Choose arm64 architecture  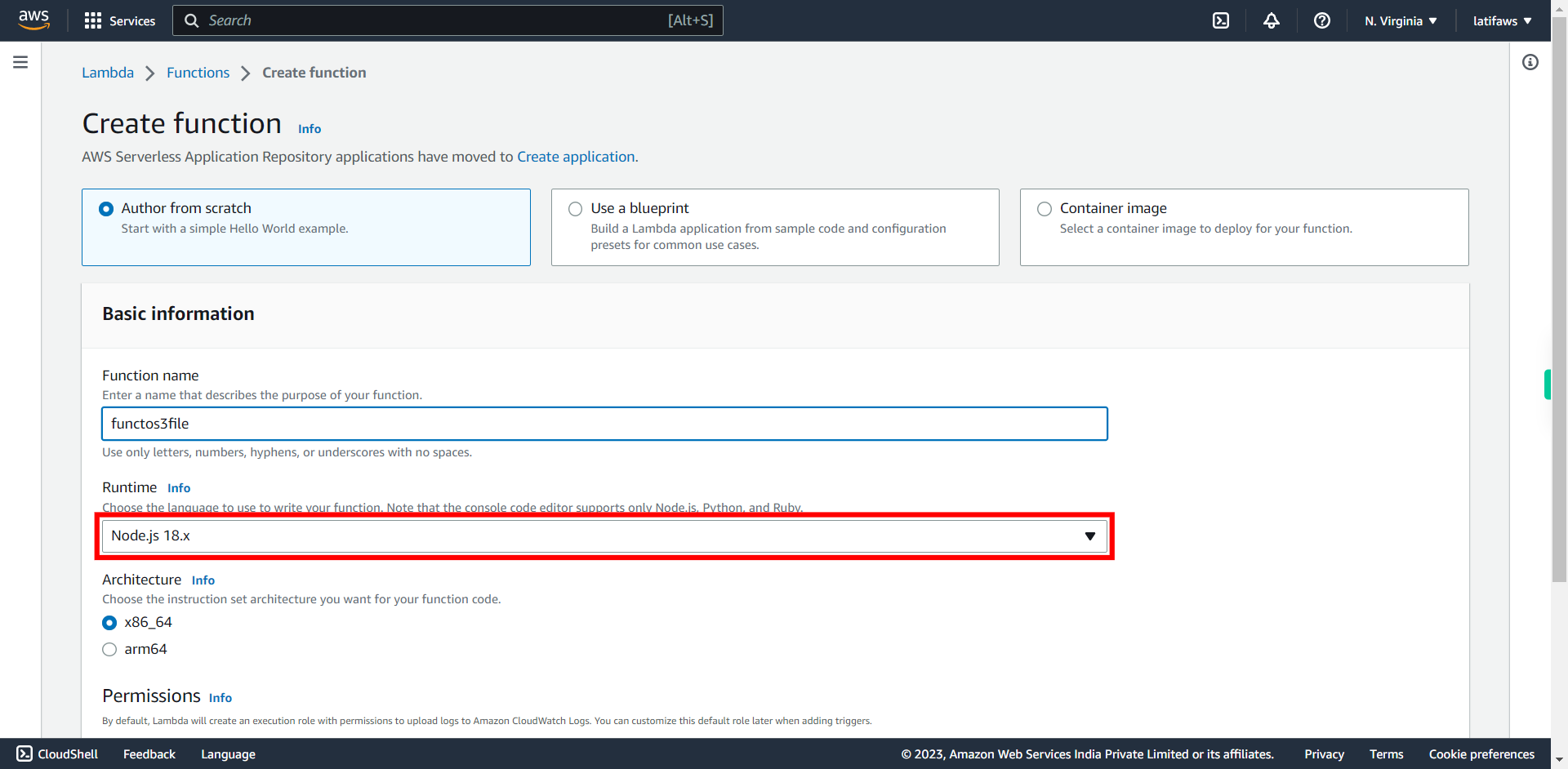click(109, 650)
